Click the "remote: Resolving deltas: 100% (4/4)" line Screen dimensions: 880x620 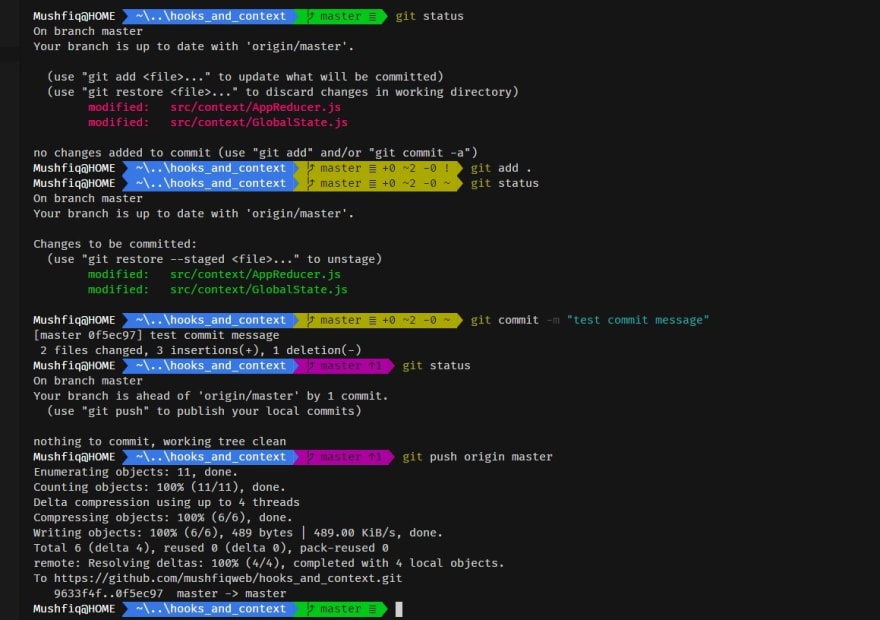[x=269, y=563]
